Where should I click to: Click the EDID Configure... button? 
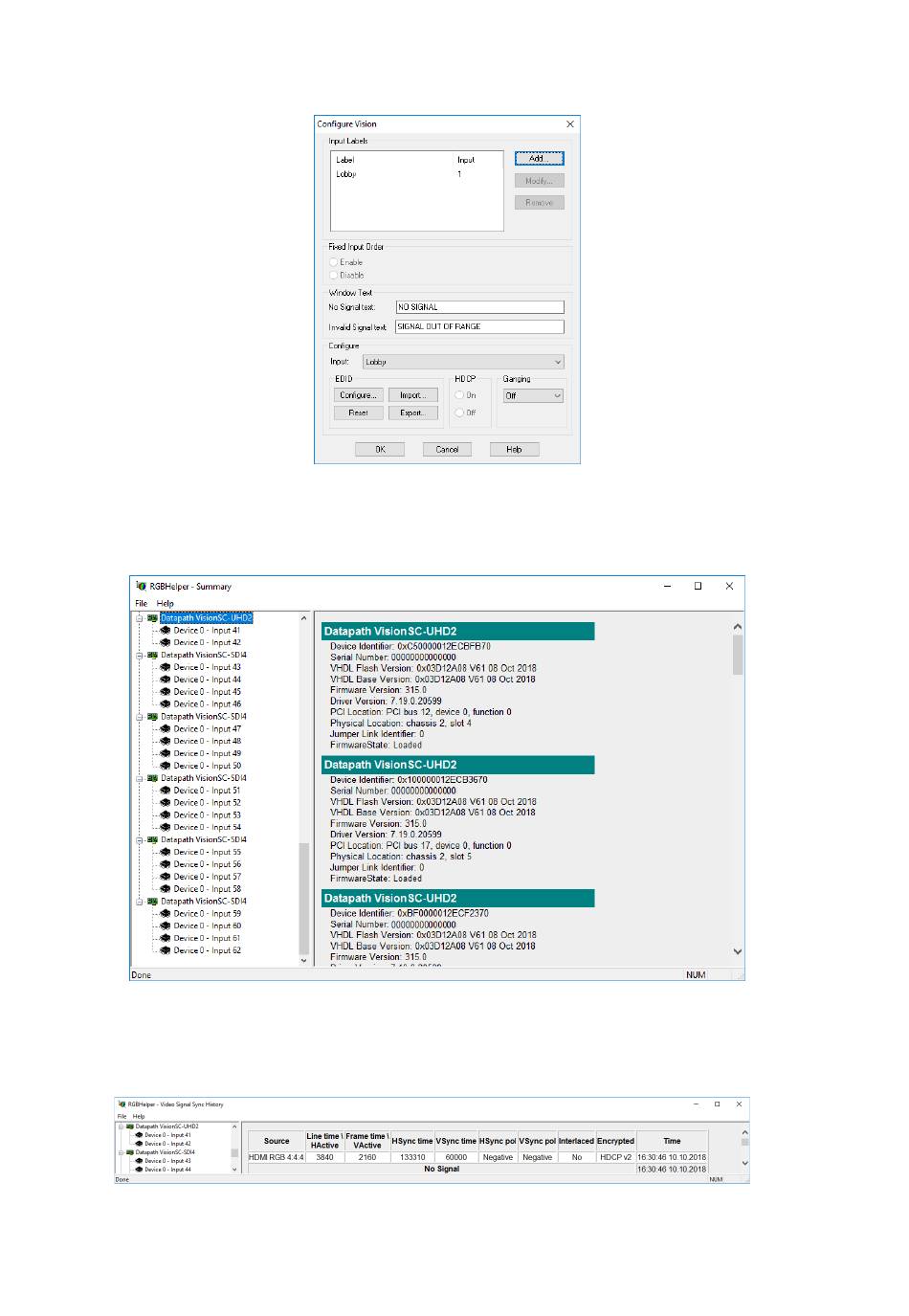359,395
